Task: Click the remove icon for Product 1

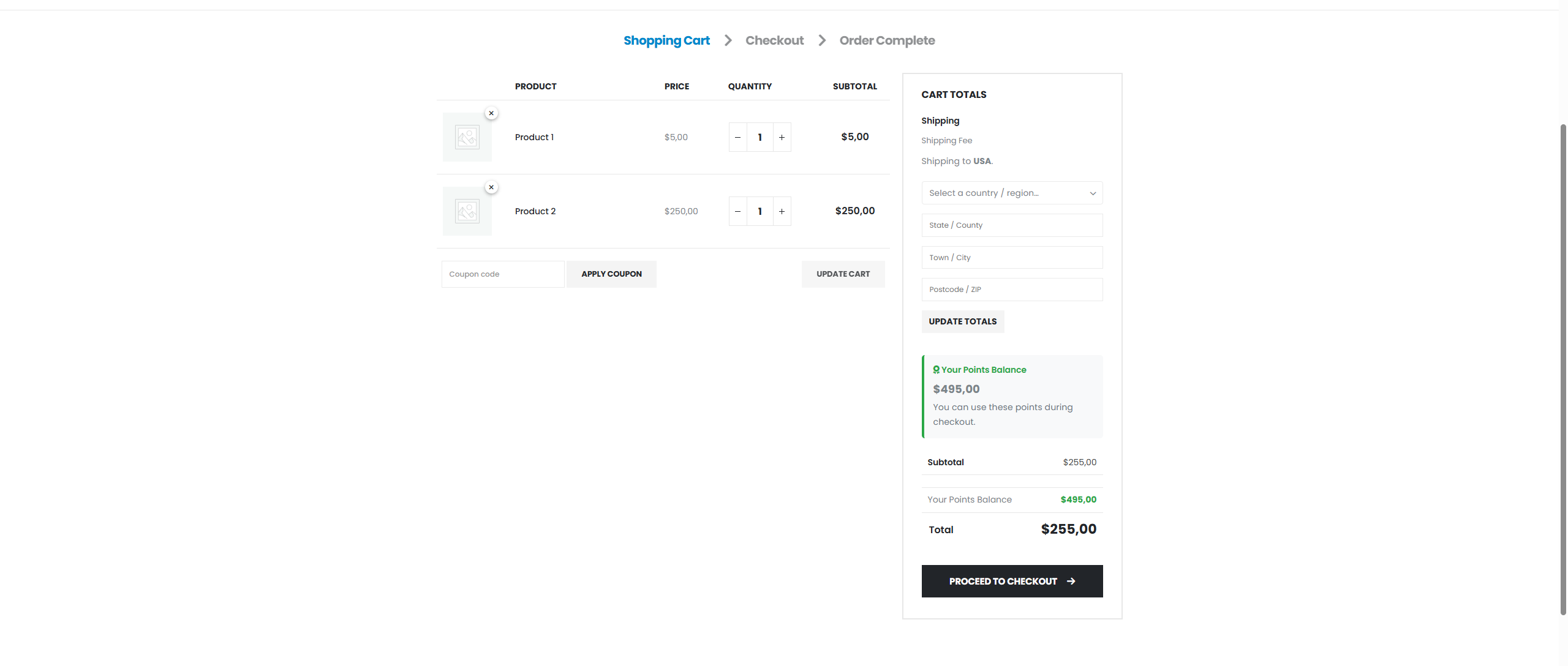Action: (x=491, y=113)
